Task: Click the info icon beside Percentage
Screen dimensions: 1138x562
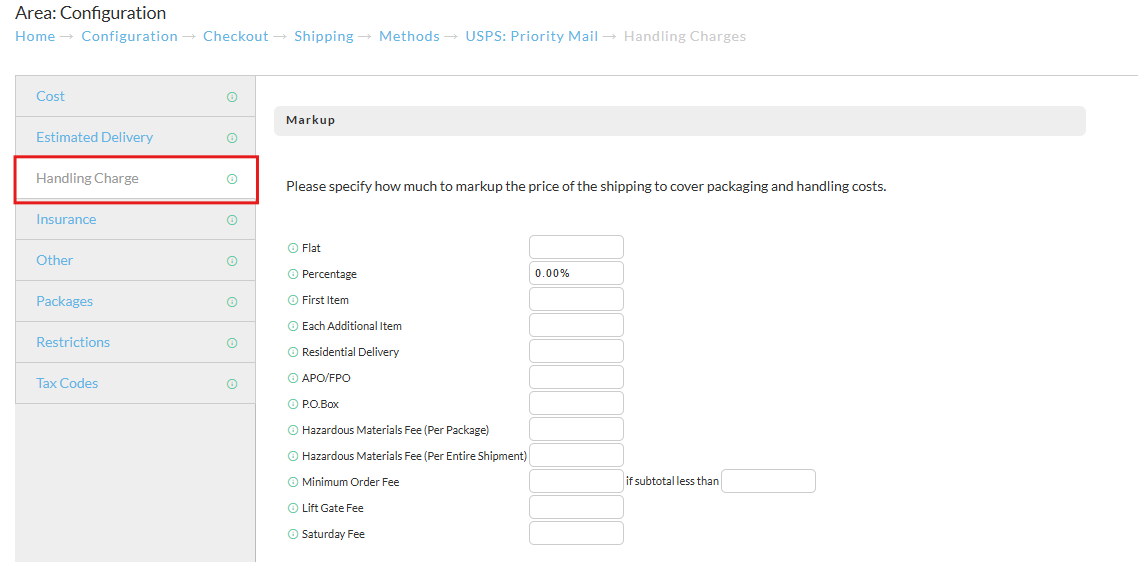Action: click(x=293, y=274)
